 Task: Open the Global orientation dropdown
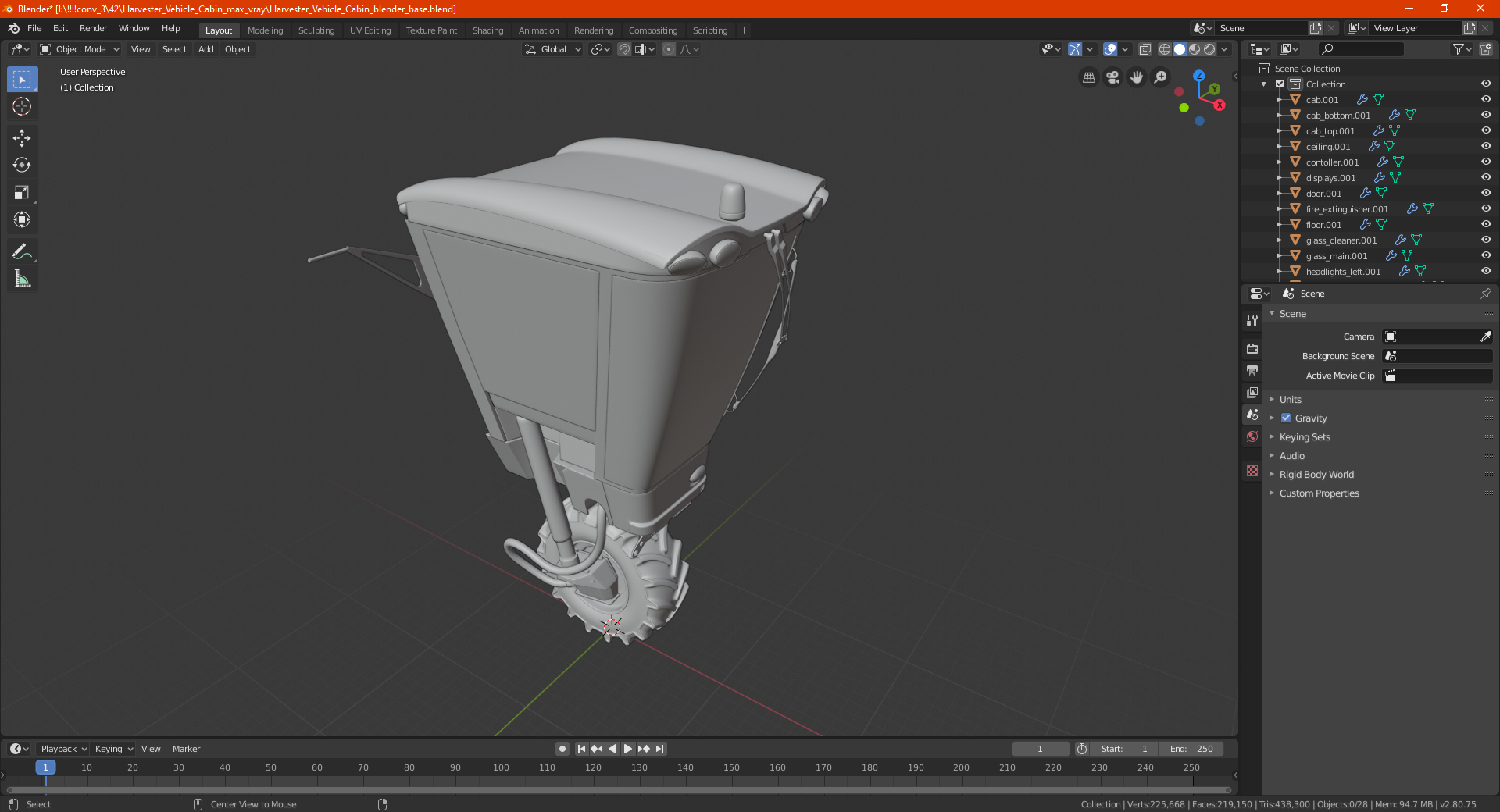(552, 49)
